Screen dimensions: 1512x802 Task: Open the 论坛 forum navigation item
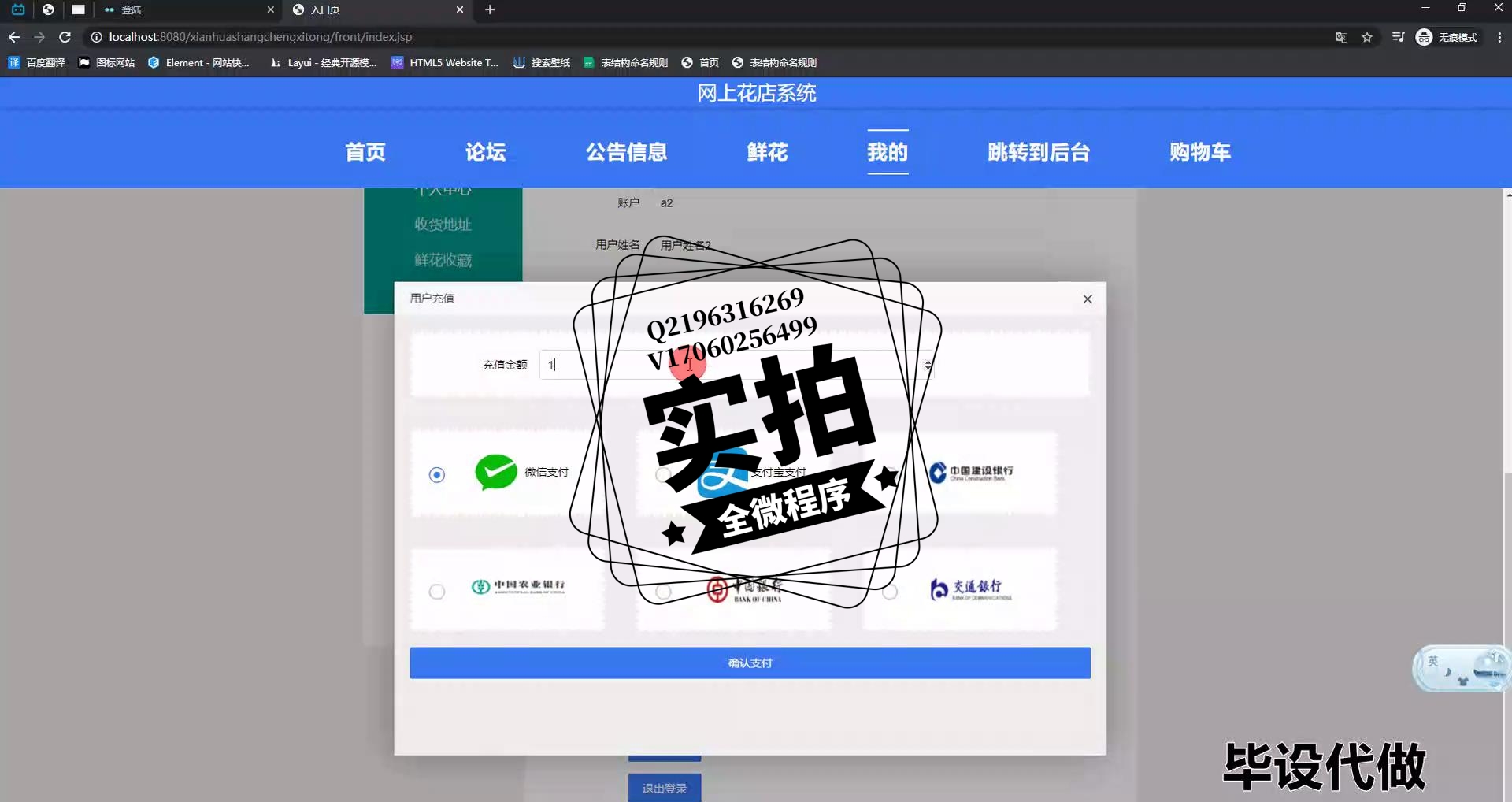pyautogui.click(x=485, y=151)
